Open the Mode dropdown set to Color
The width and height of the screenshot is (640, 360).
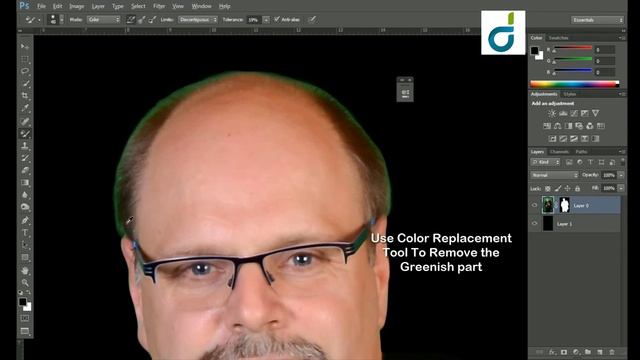[104, 19]
